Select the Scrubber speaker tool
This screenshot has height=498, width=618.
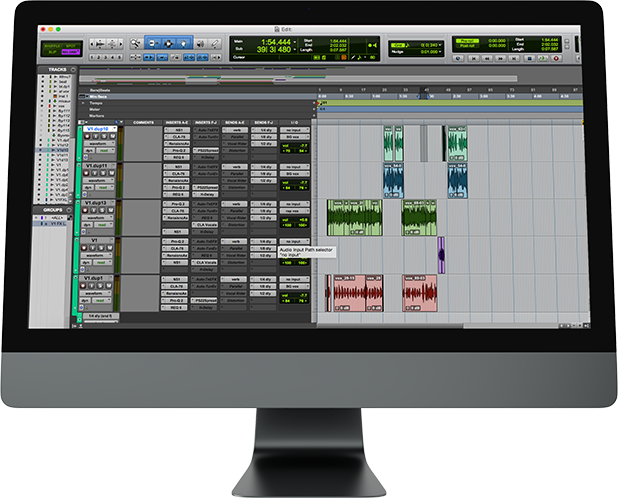[x=201, y=44]
